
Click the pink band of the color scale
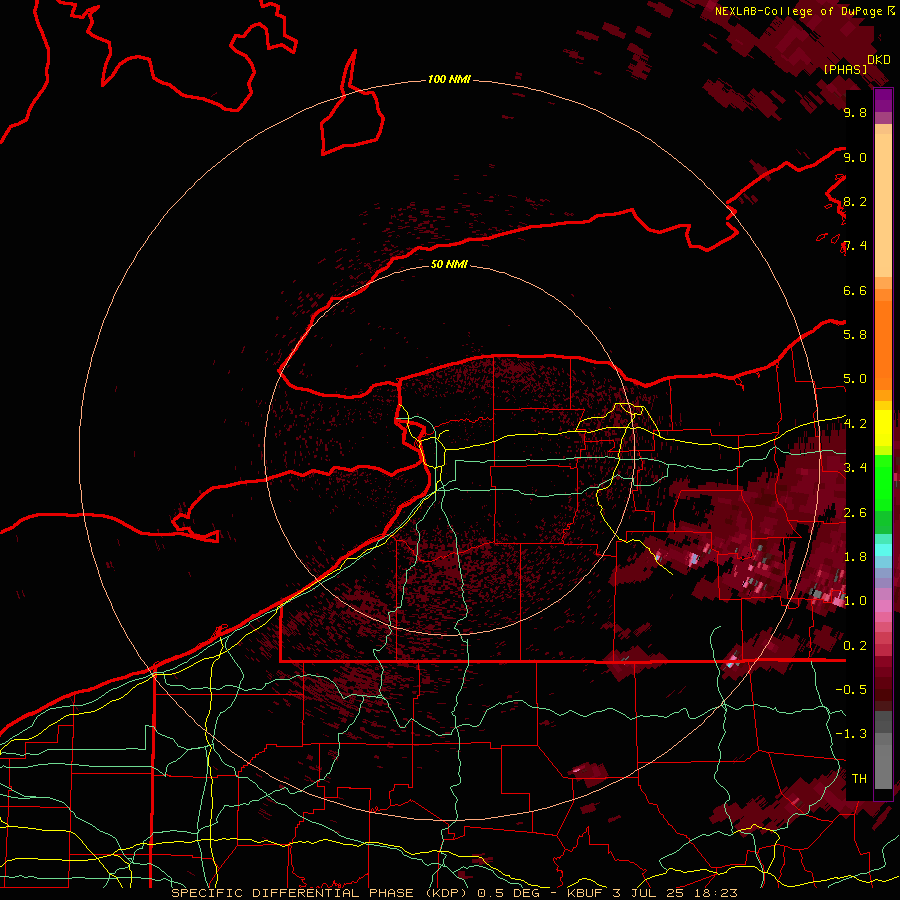pyautogui.click(x=883, y=606)
